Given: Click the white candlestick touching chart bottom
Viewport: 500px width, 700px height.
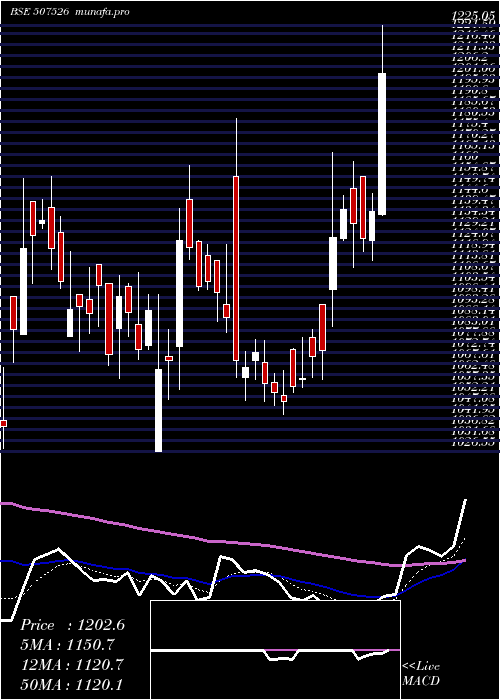Looking at the screenshot, I should [158, 410].
